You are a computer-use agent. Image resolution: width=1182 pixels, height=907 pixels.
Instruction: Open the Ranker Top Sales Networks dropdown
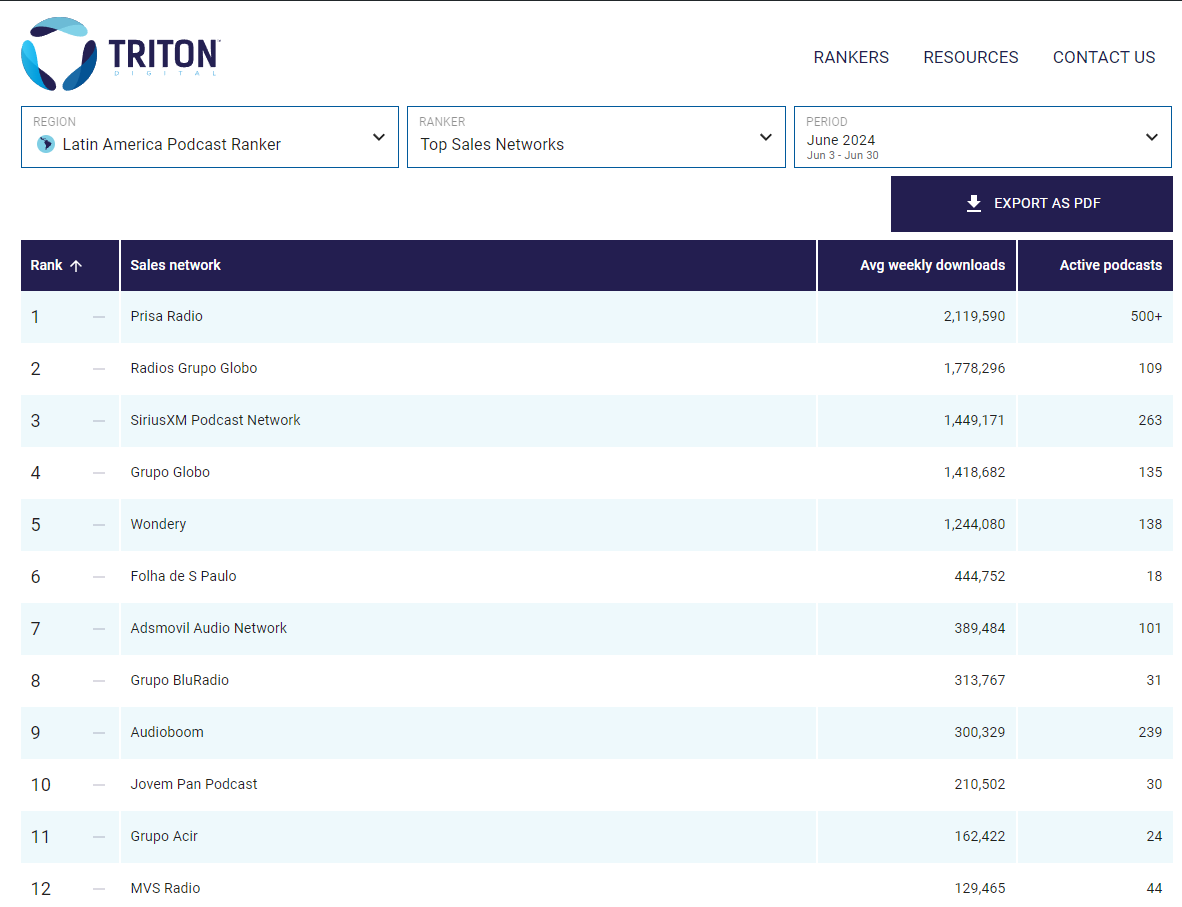coord(596,137)
